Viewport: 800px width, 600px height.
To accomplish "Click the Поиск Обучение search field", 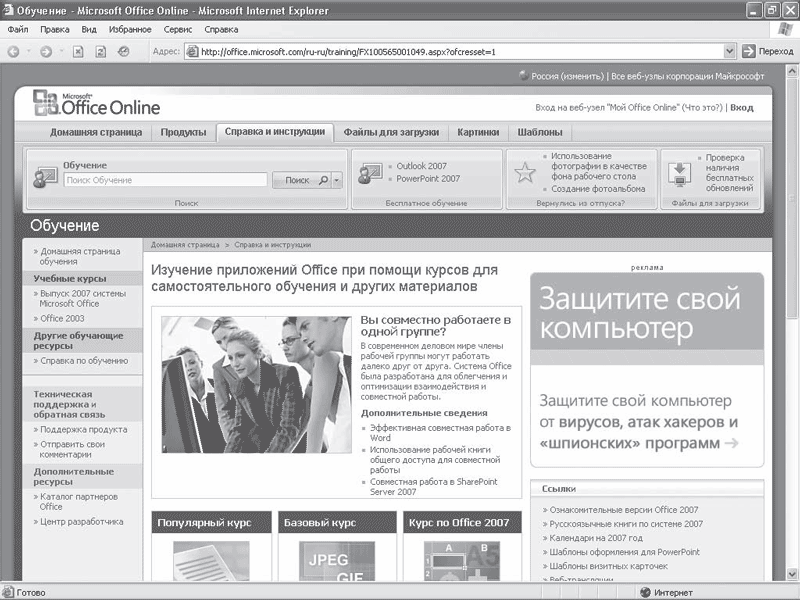I will [x=165, y=180].
